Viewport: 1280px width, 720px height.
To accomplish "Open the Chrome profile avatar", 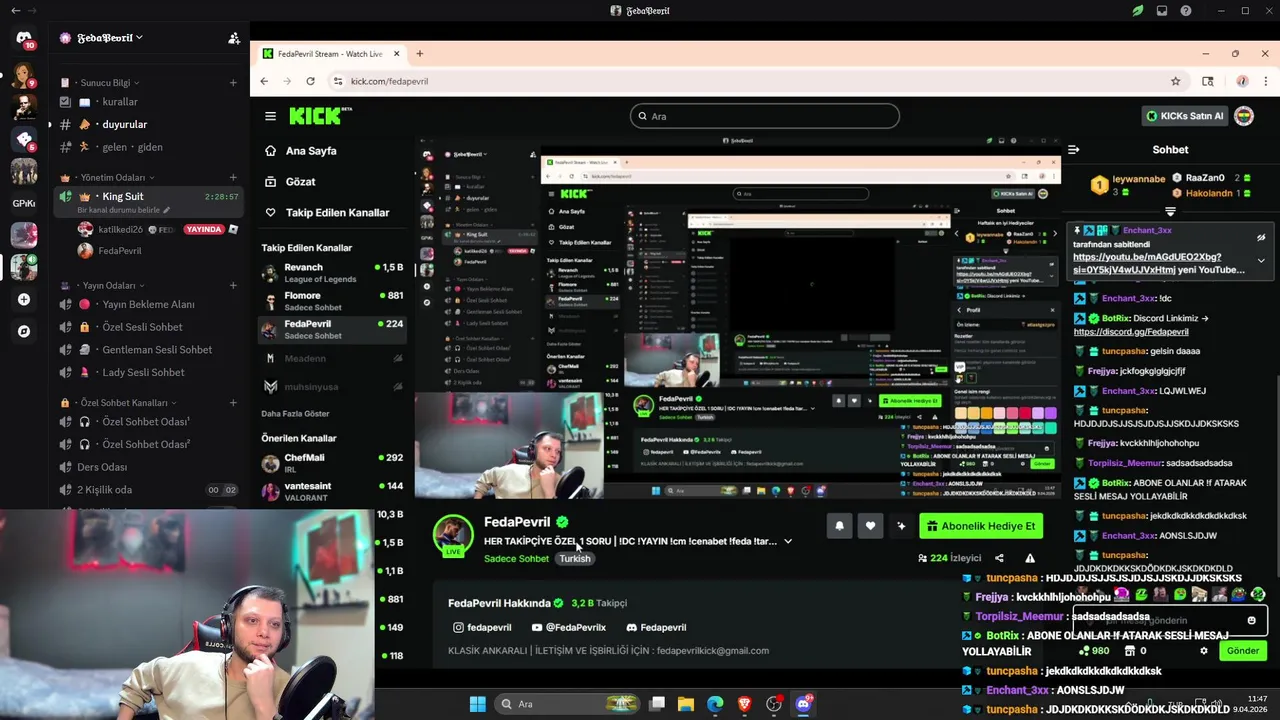I will tap(1242, 81).
